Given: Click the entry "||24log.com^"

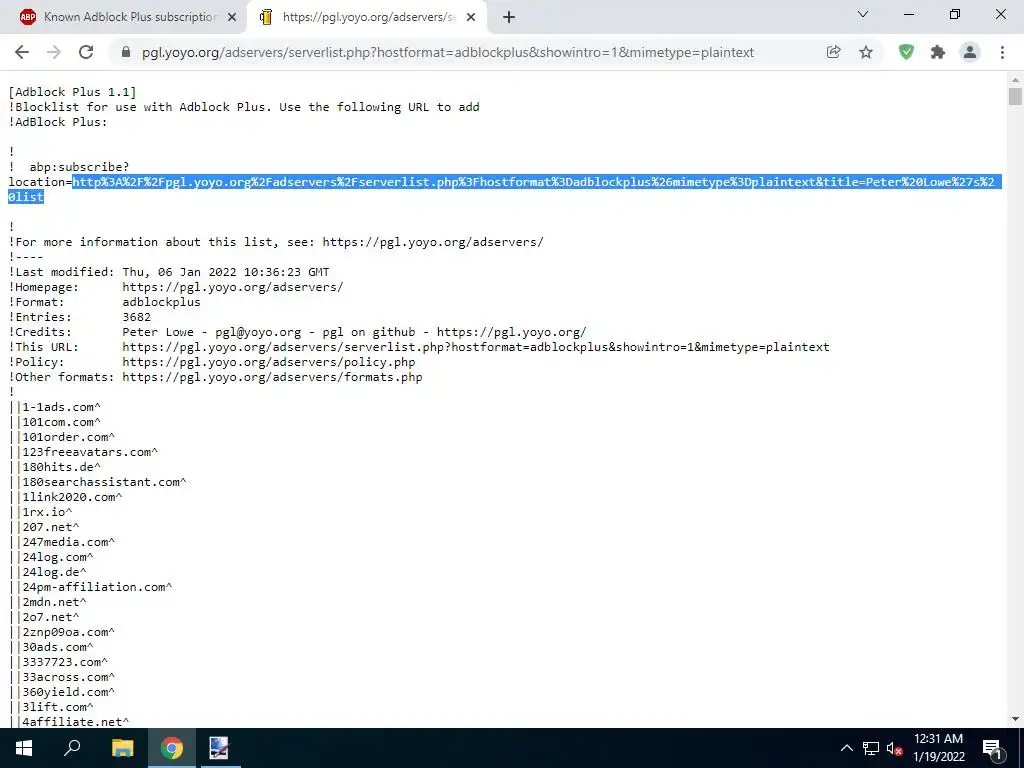Looking at the screenshot, I should pyautogui.click(x=51, y=558).
